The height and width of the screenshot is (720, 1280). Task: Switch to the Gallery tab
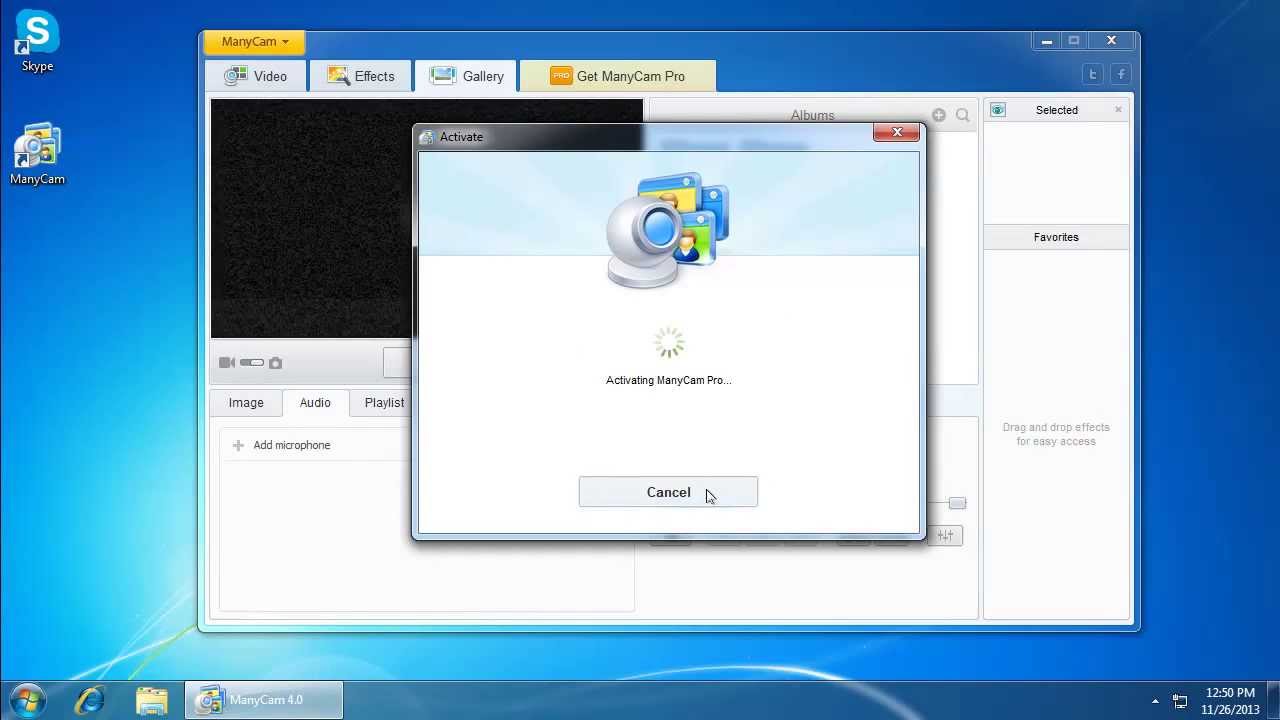466,76
